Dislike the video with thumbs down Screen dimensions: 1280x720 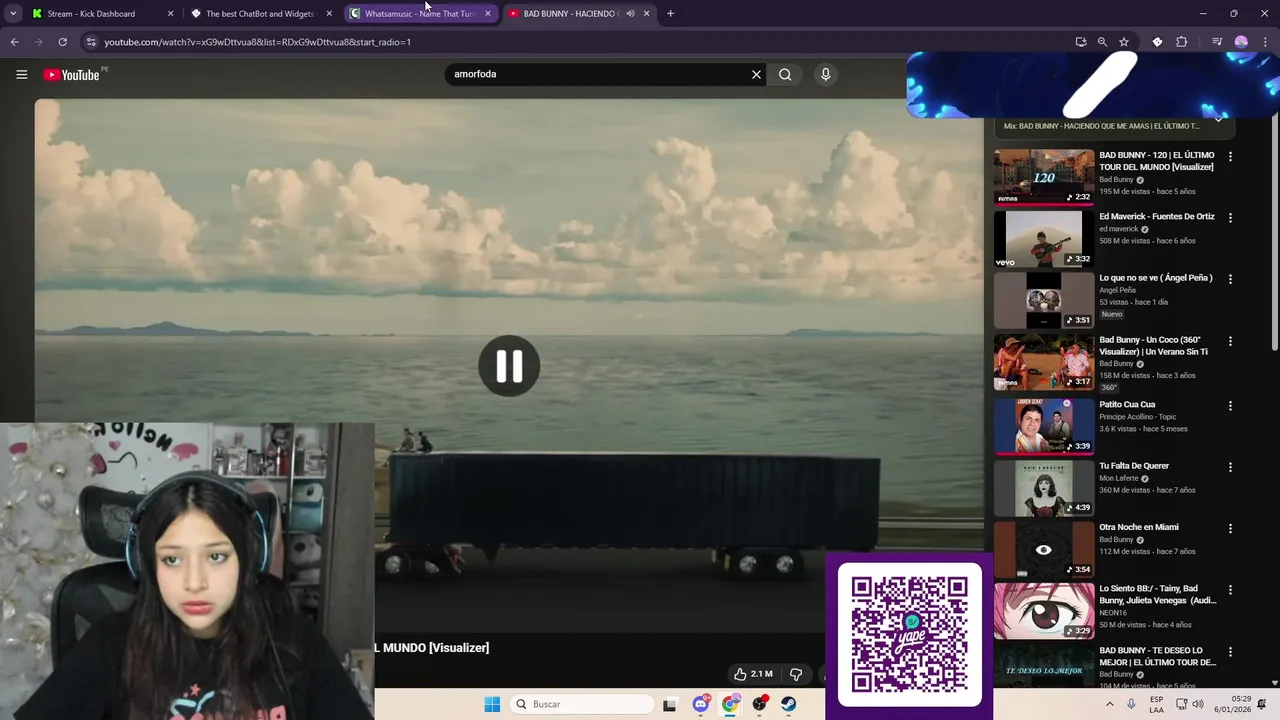(x=796, y=674)
